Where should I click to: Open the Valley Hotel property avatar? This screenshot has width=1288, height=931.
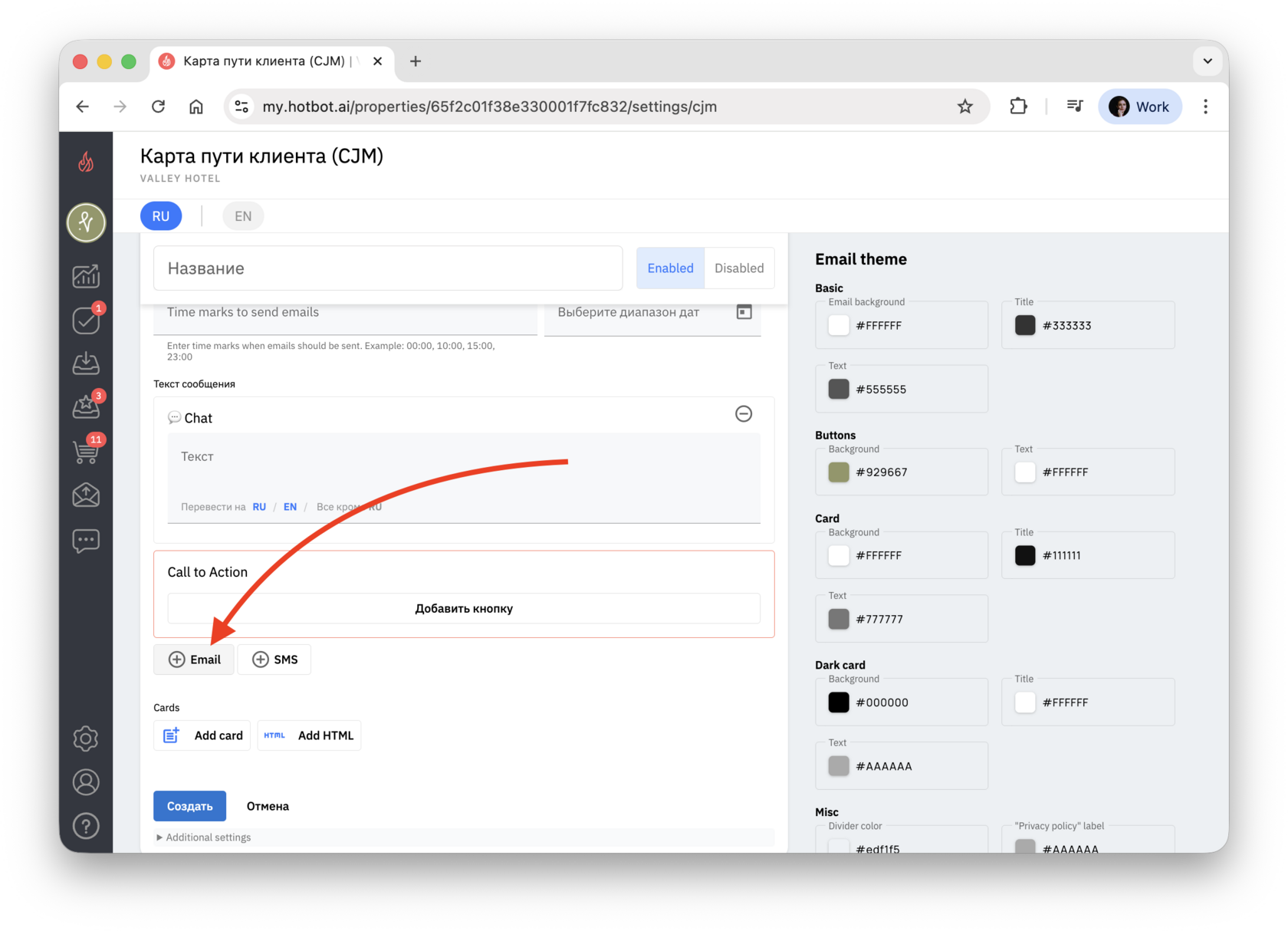pos(86,222)
